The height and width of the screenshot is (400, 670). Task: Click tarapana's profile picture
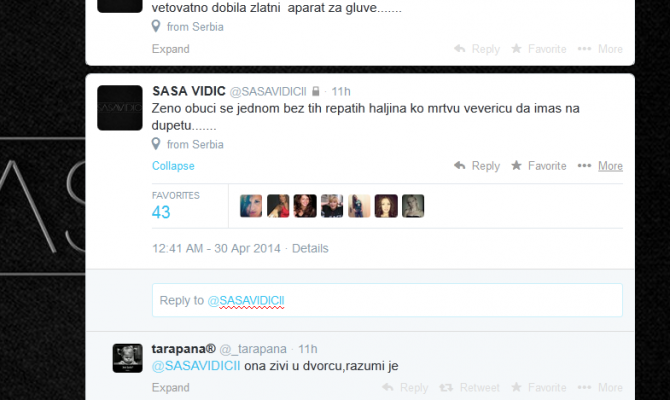coord(127,358)
